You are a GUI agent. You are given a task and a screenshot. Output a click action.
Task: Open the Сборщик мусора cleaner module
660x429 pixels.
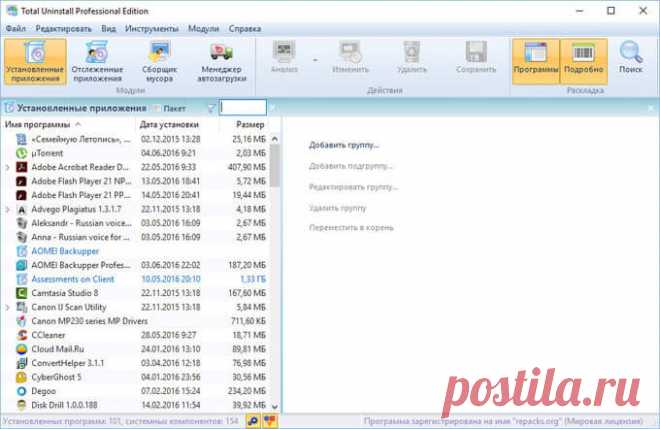(159, 61)
